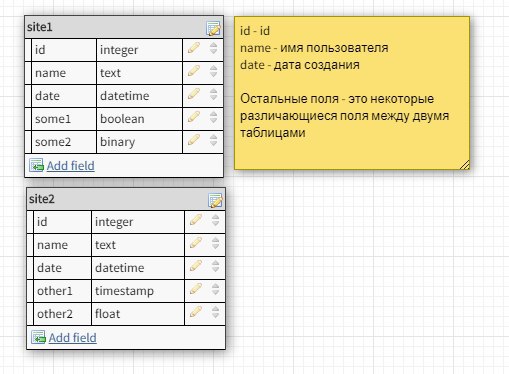509x374 pixels.
Task: Click the site2 date row reorder arrows
Action: click(215, 266)
